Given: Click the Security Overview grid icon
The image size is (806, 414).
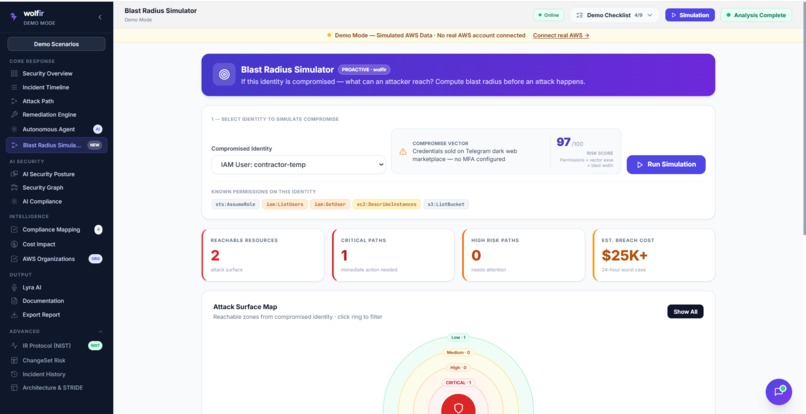Looking at the screenshot, I should tap(14, 74).
